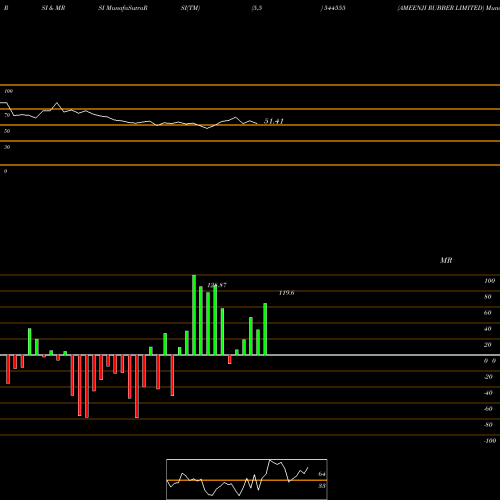
Task: Click the 'SI MunafaSutraR' header text
Action: (123, 8)
